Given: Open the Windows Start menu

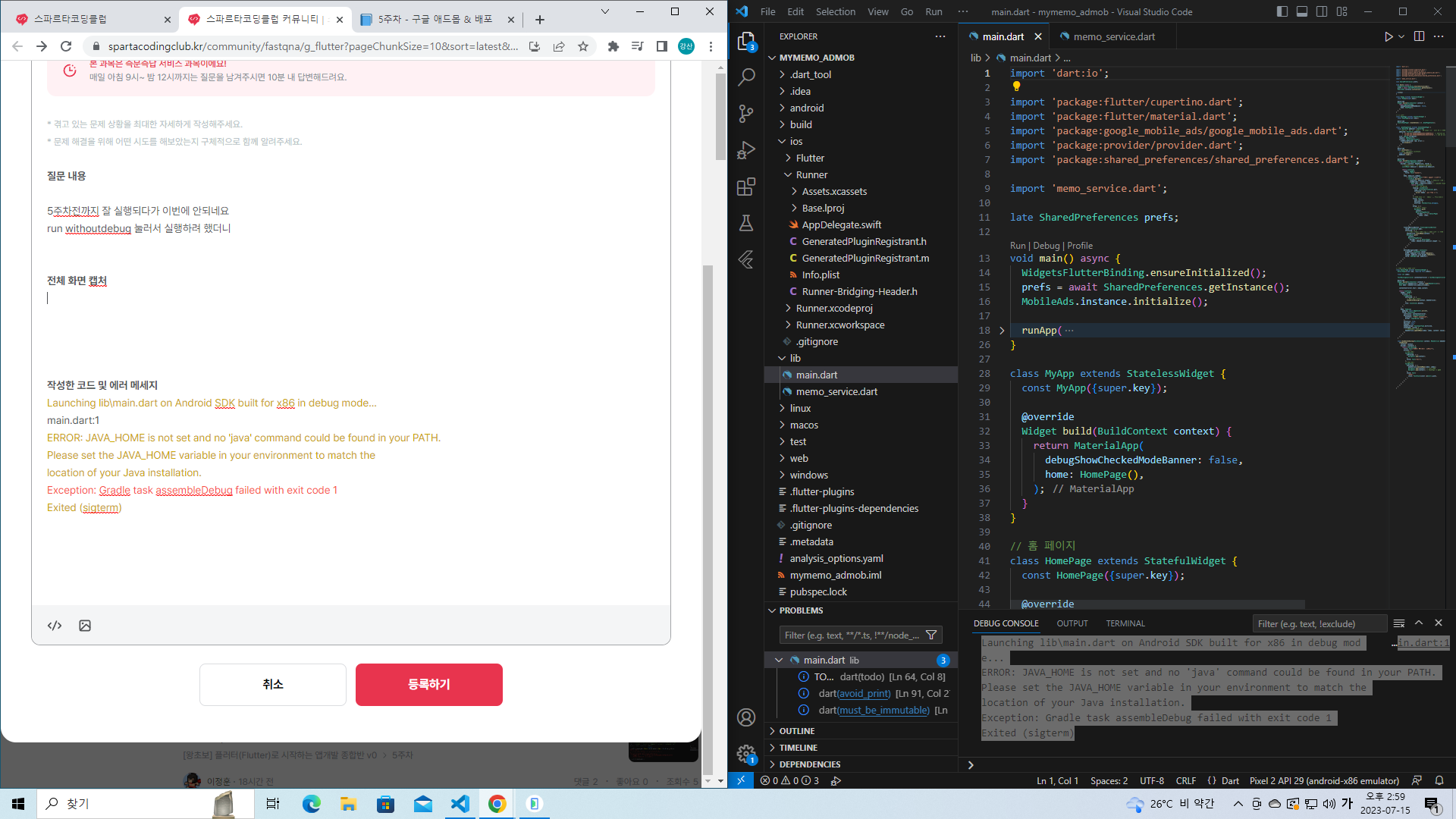Looking at the screenshot, I should (x=18, y=804).
